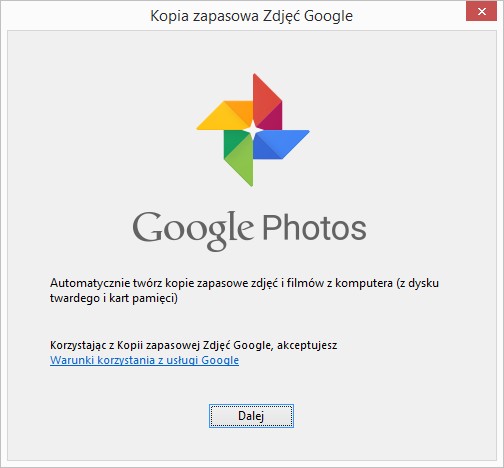
Task: Click the text starting with Automatycznie twórz kopie zapasowe
Action: [x=244, y=290]
